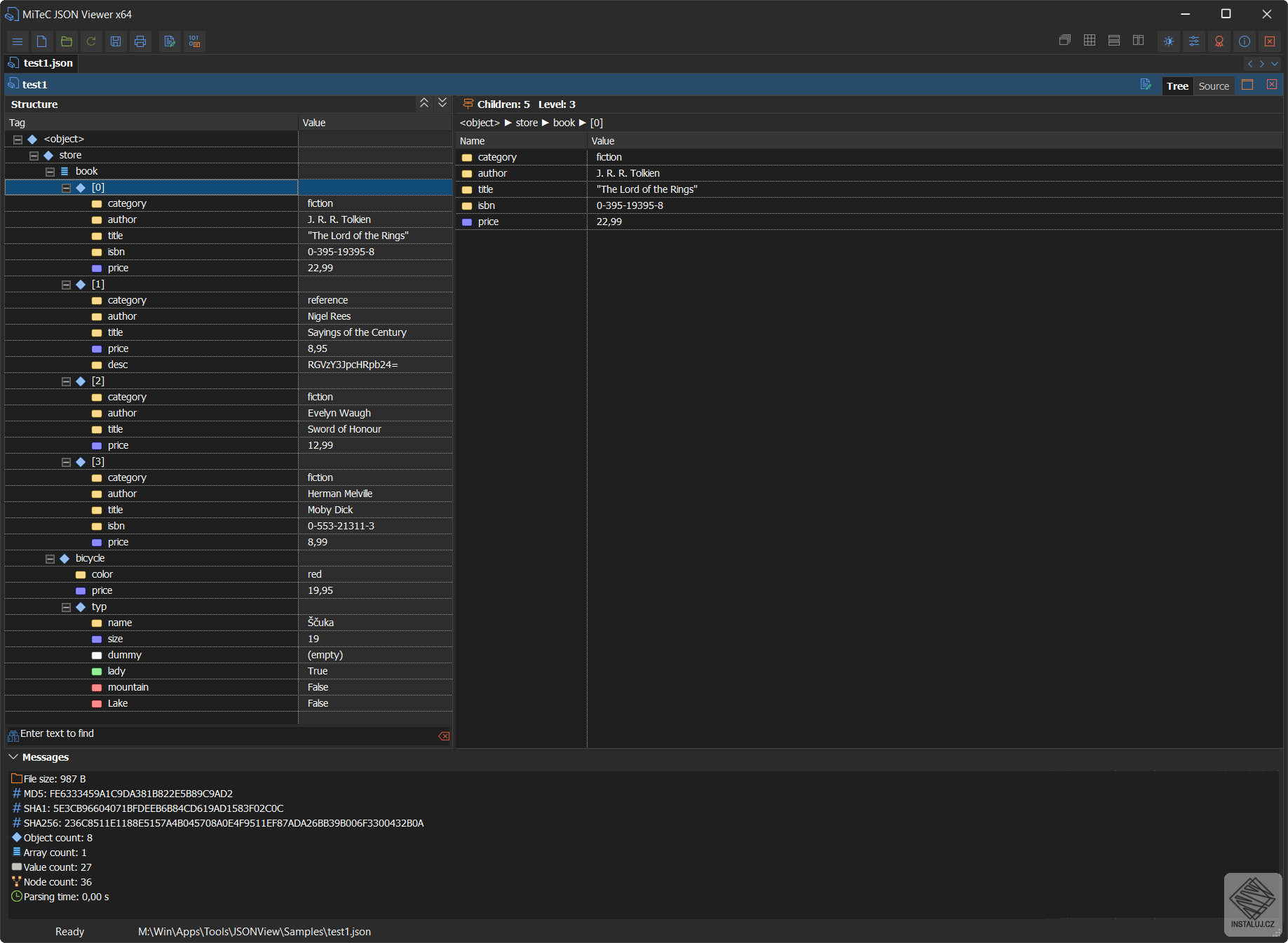Collapse the Messages panel
This screenshot has height=943, width=1288.
tap(13, 757)
